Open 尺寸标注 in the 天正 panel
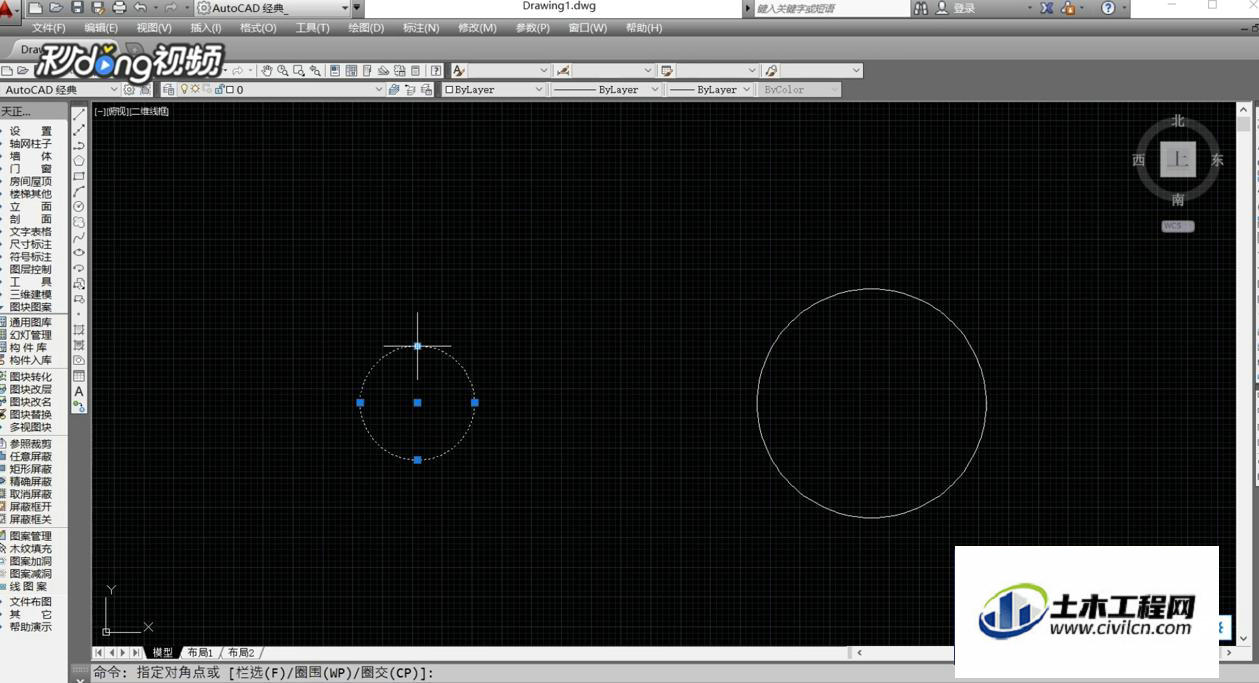Screen dimensions: 1259x683 [x=31, y=244]
